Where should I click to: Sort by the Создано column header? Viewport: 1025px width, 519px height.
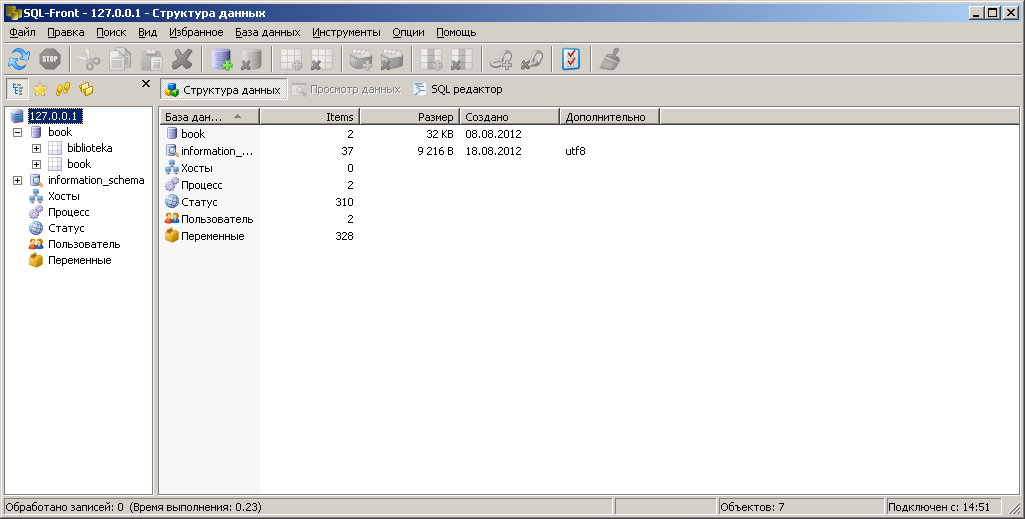click(x=510, y=117)
